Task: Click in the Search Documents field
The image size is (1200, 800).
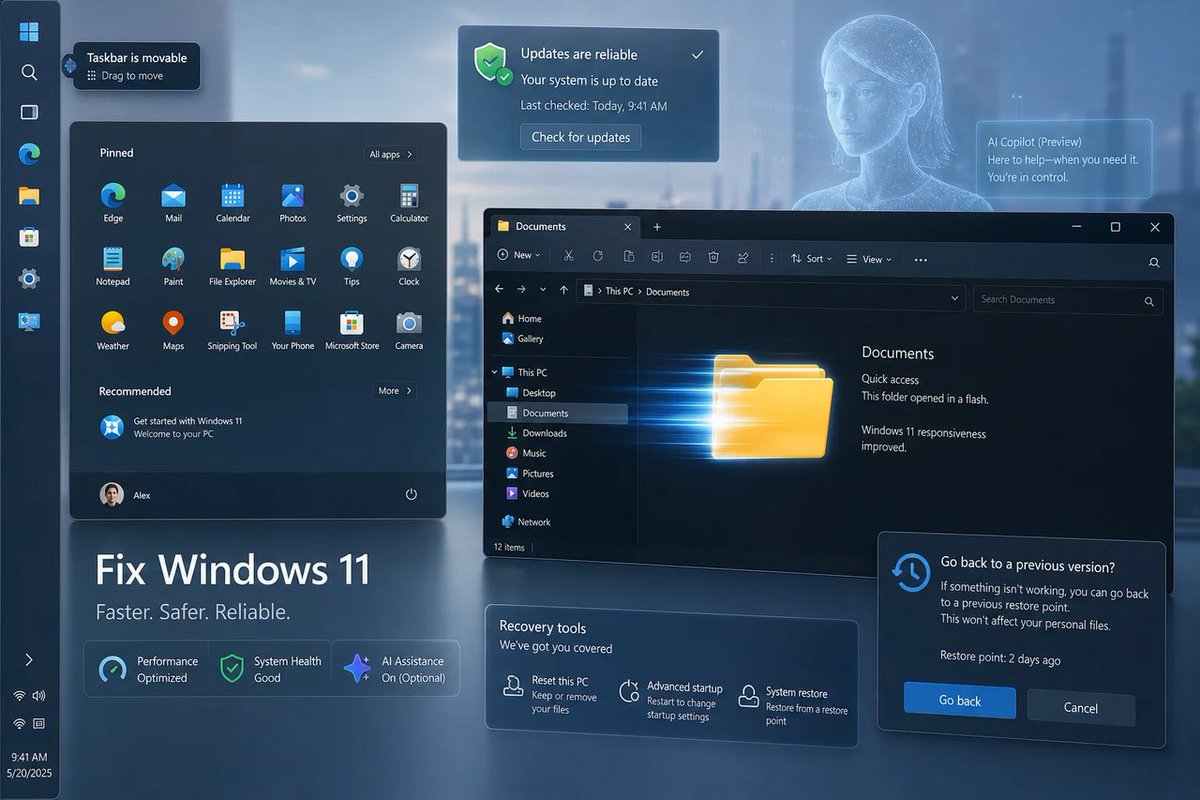Action: (x=1068, y=300)
